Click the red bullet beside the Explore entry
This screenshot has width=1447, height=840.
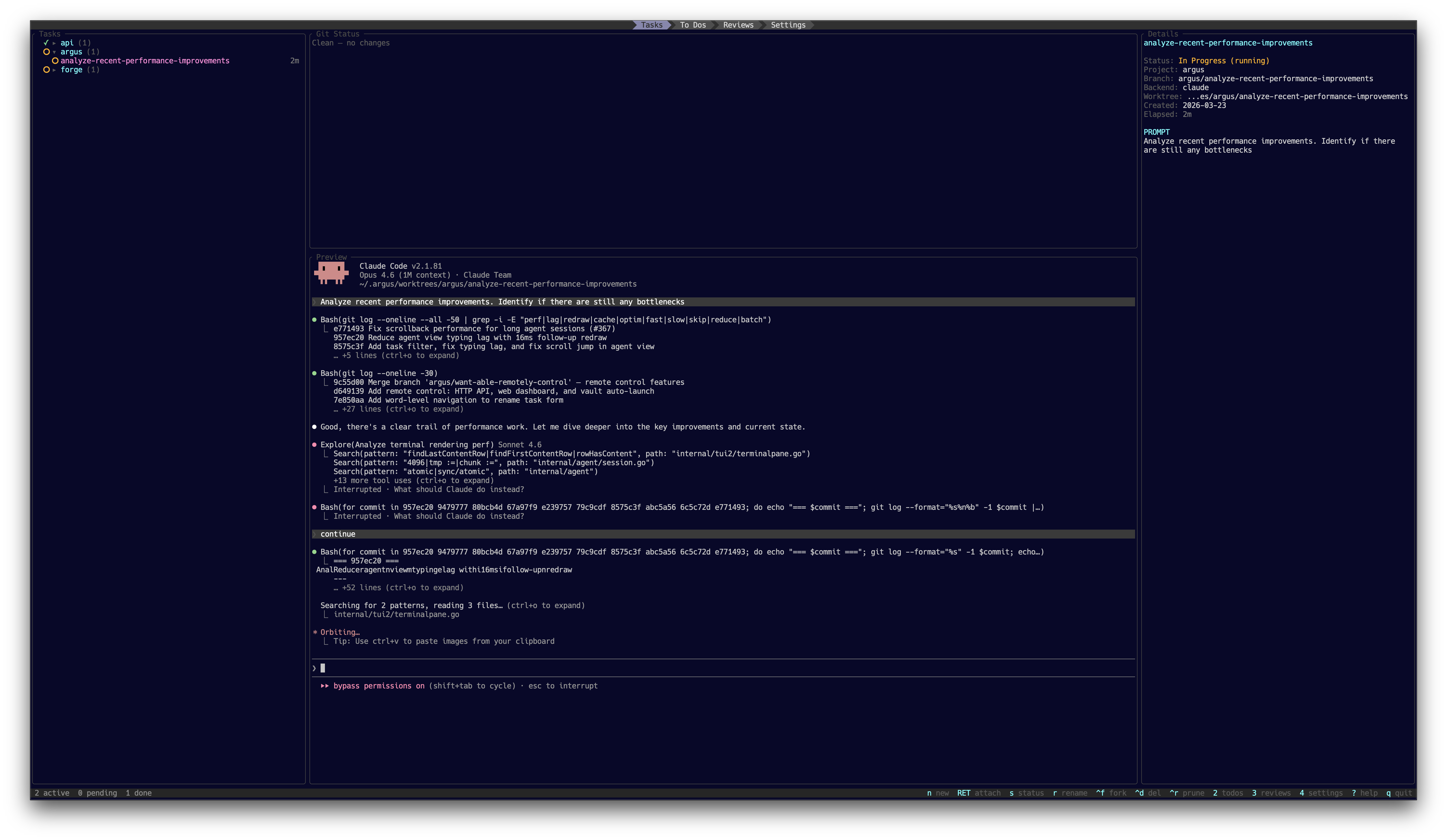314,445
